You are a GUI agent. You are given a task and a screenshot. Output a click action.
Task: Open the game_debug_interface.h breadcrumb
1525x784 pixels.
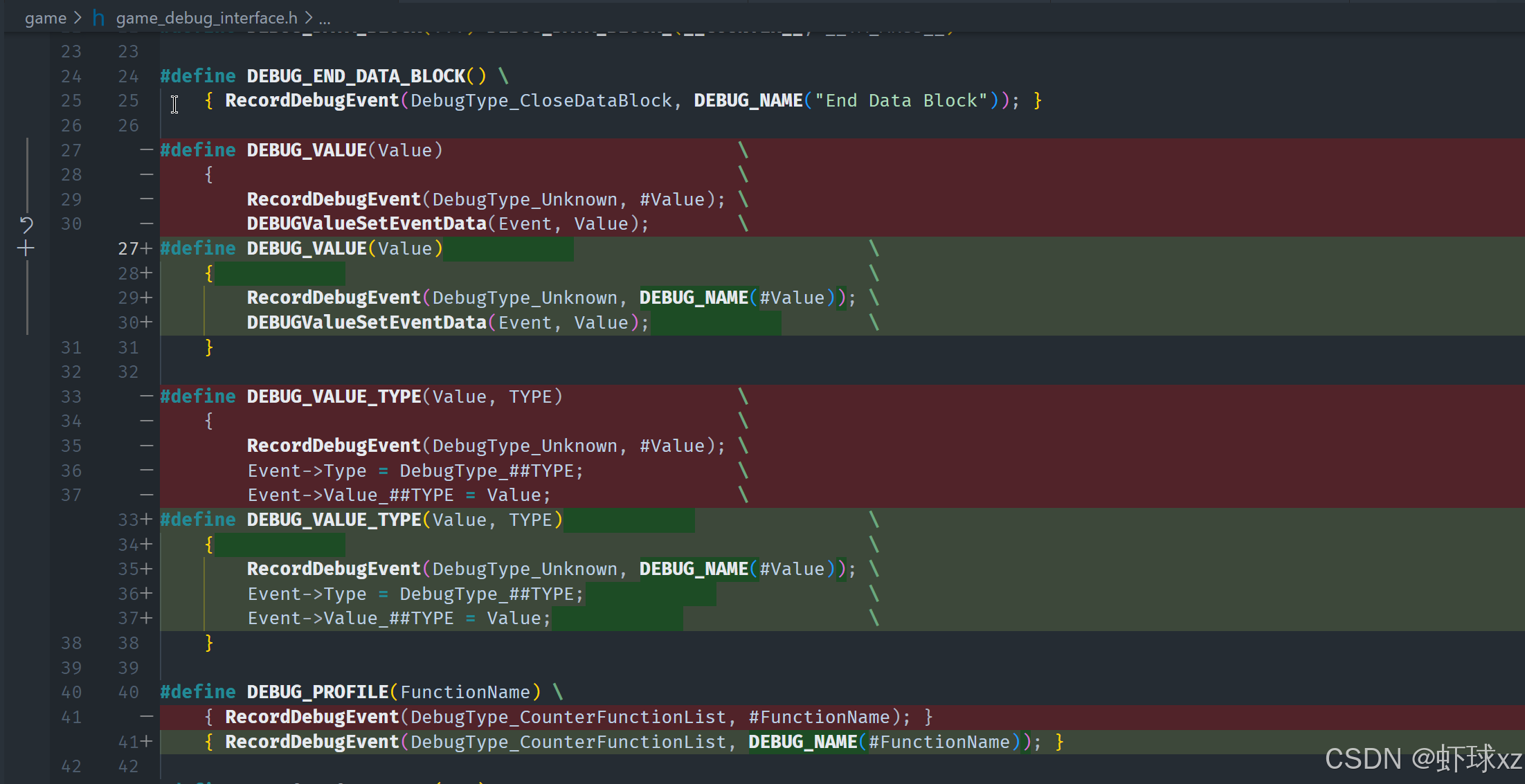click(206, 18)
